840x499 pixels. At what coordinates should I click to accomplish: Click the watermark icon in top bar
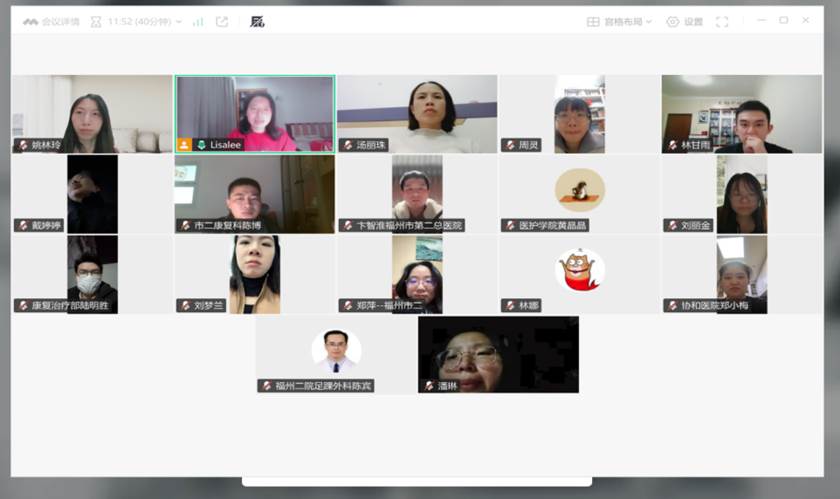click(257, 21)
